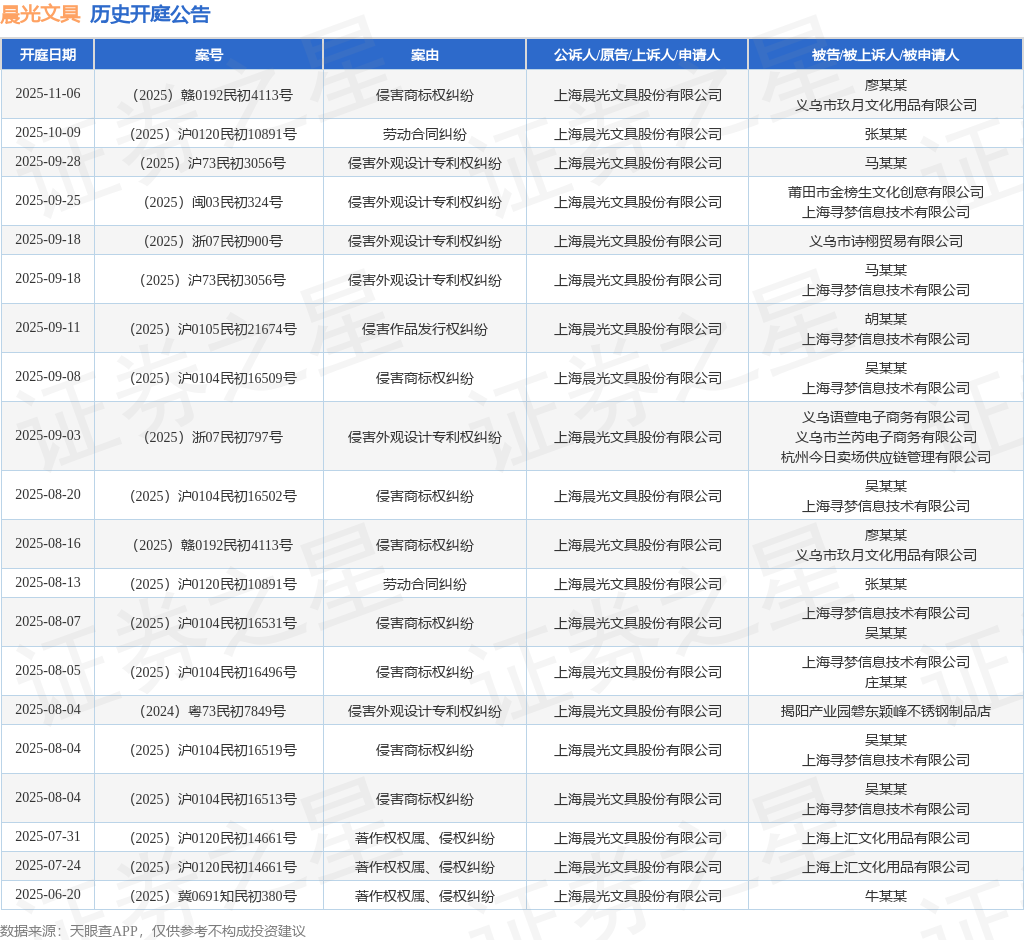The image size is (1024, 940).
Task: Select case number (2025)沪0104民初16513号
Action: pos(213,799)
